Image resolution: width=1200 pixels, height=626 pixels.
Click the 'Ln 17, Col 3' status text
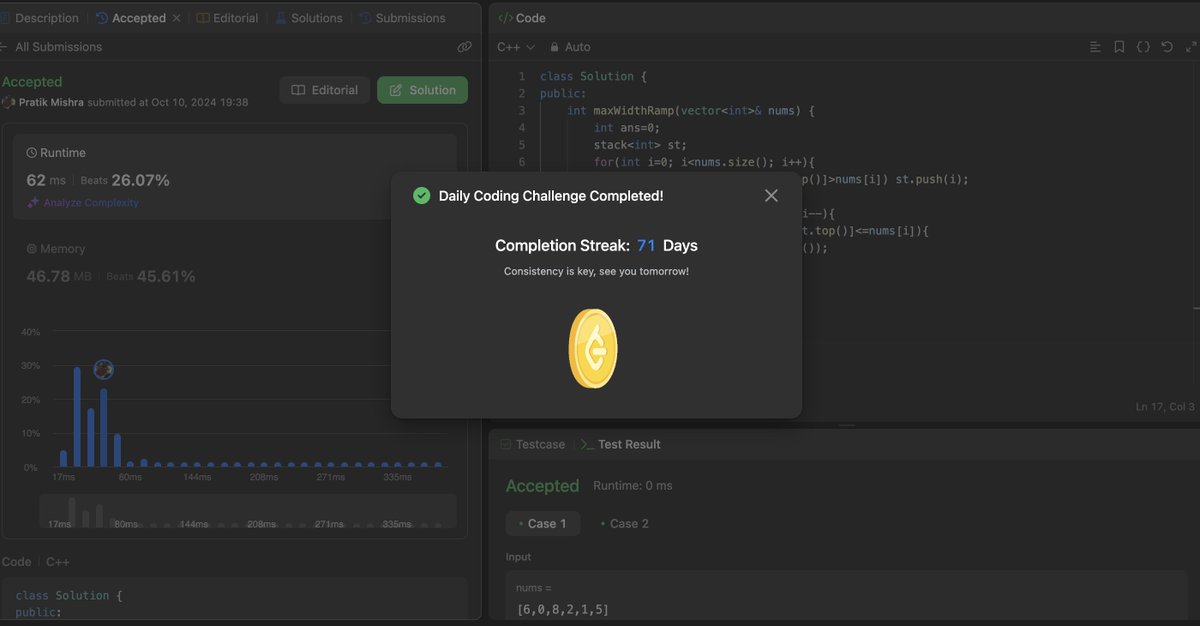(1165, 407)
